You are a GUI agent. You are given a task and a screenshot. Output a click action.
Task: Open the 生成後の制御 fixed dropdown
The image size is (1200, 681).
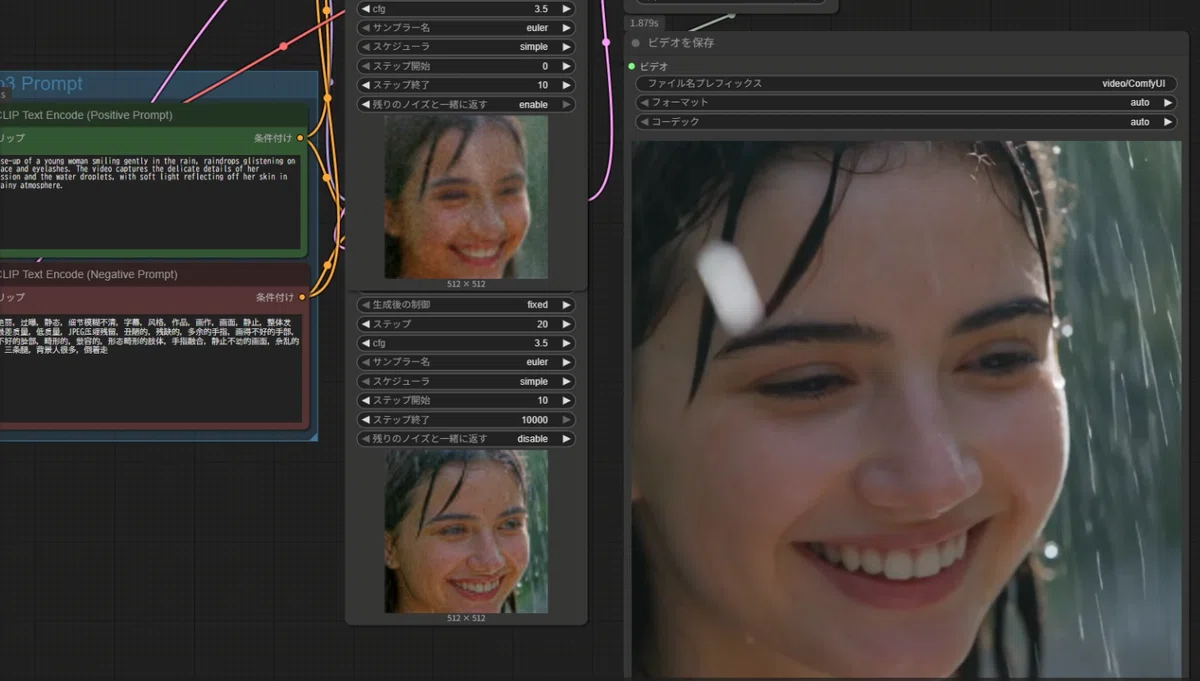pos(466,305)
